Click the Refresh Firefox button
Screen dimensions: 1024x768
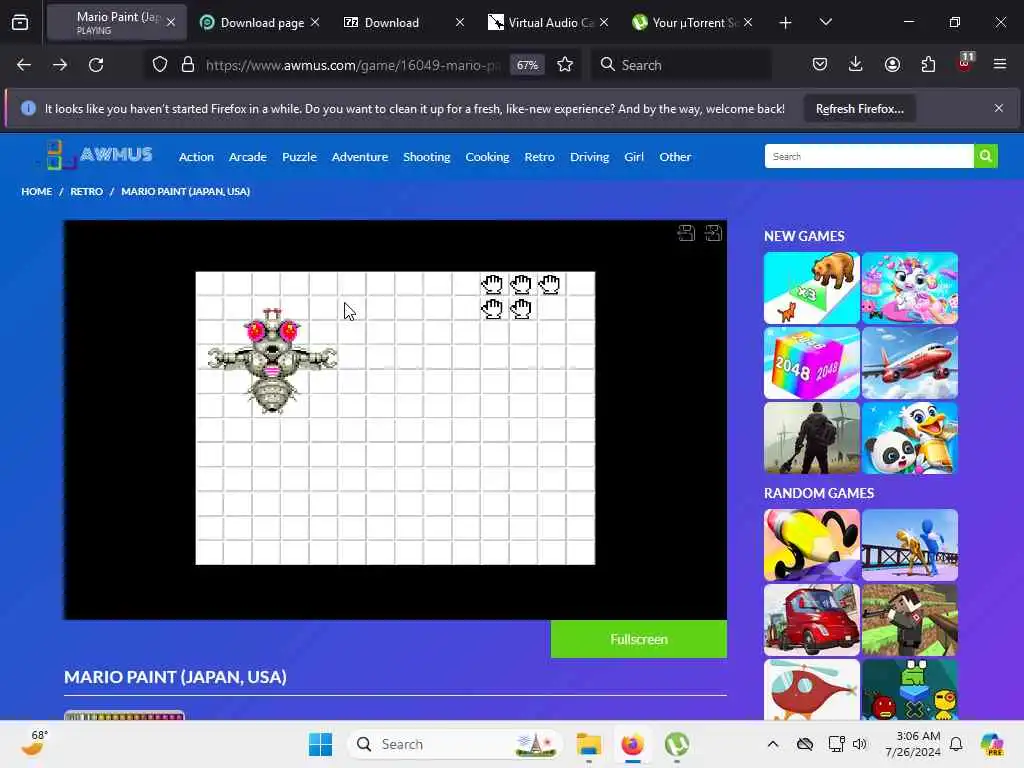tap(859, 109)
